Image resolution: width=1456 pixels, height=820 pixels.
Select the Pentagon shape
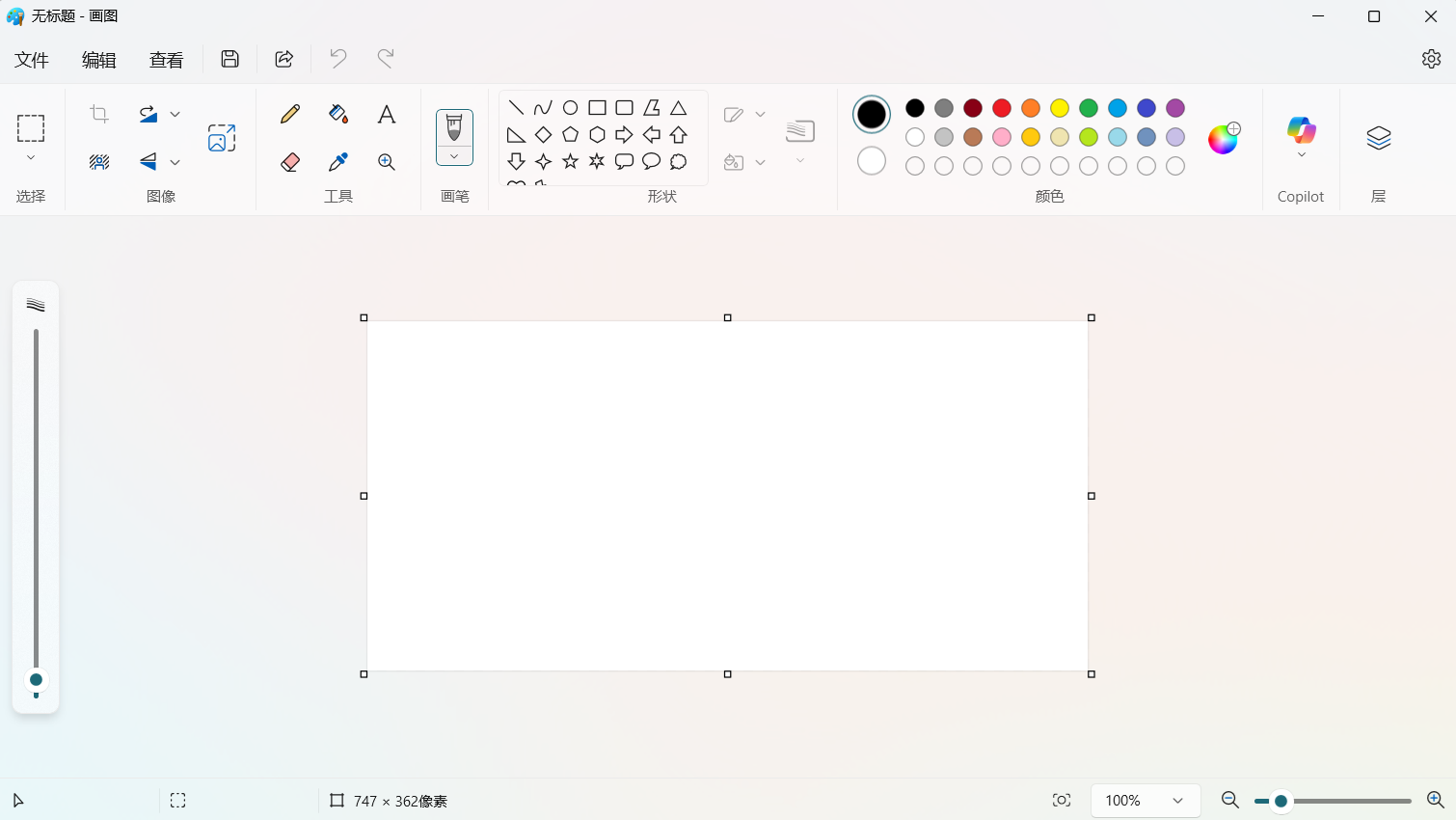[570, 135]
